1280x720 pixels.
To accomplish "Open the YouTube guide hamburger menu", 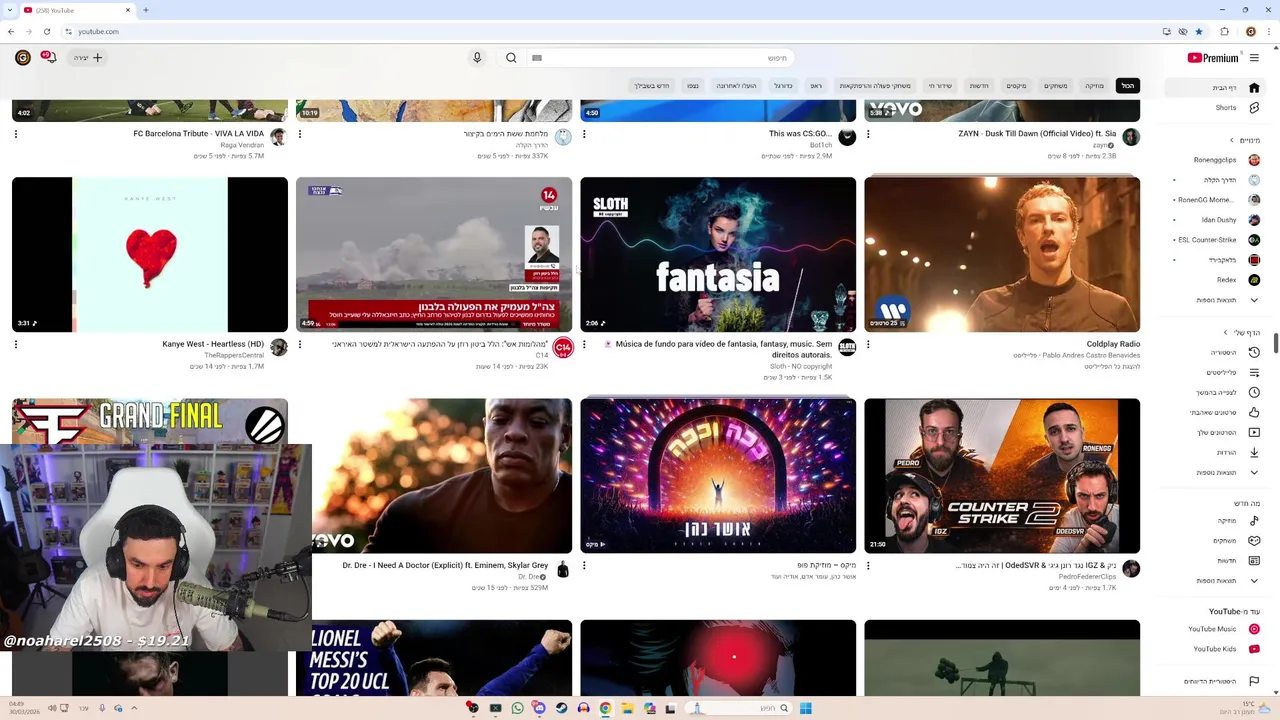I will 1254,58.
